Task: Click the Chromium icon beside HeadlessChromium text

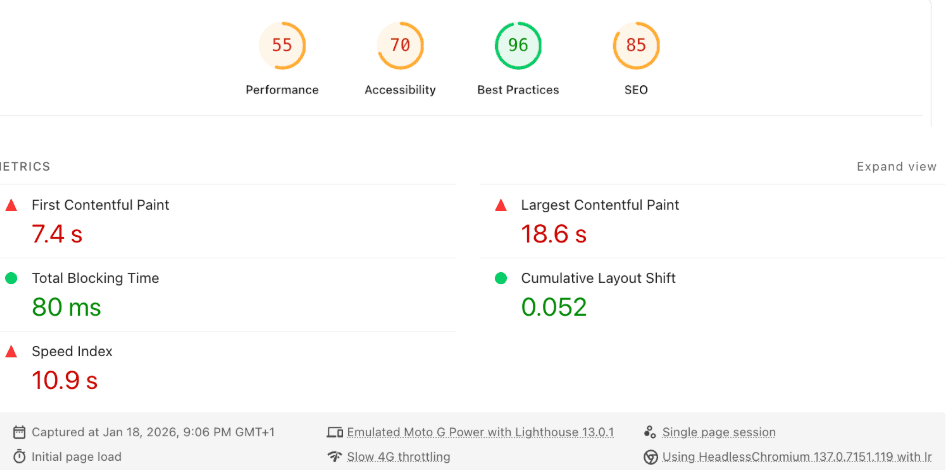Action: 650,457
